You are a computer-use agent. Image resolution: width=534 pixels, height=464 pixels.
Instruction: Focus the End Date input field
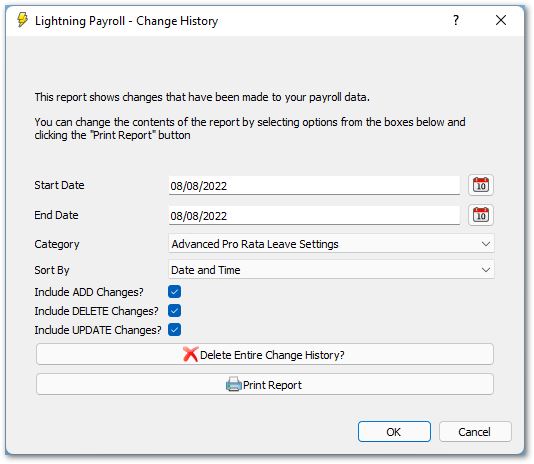[x=314, y=215]
